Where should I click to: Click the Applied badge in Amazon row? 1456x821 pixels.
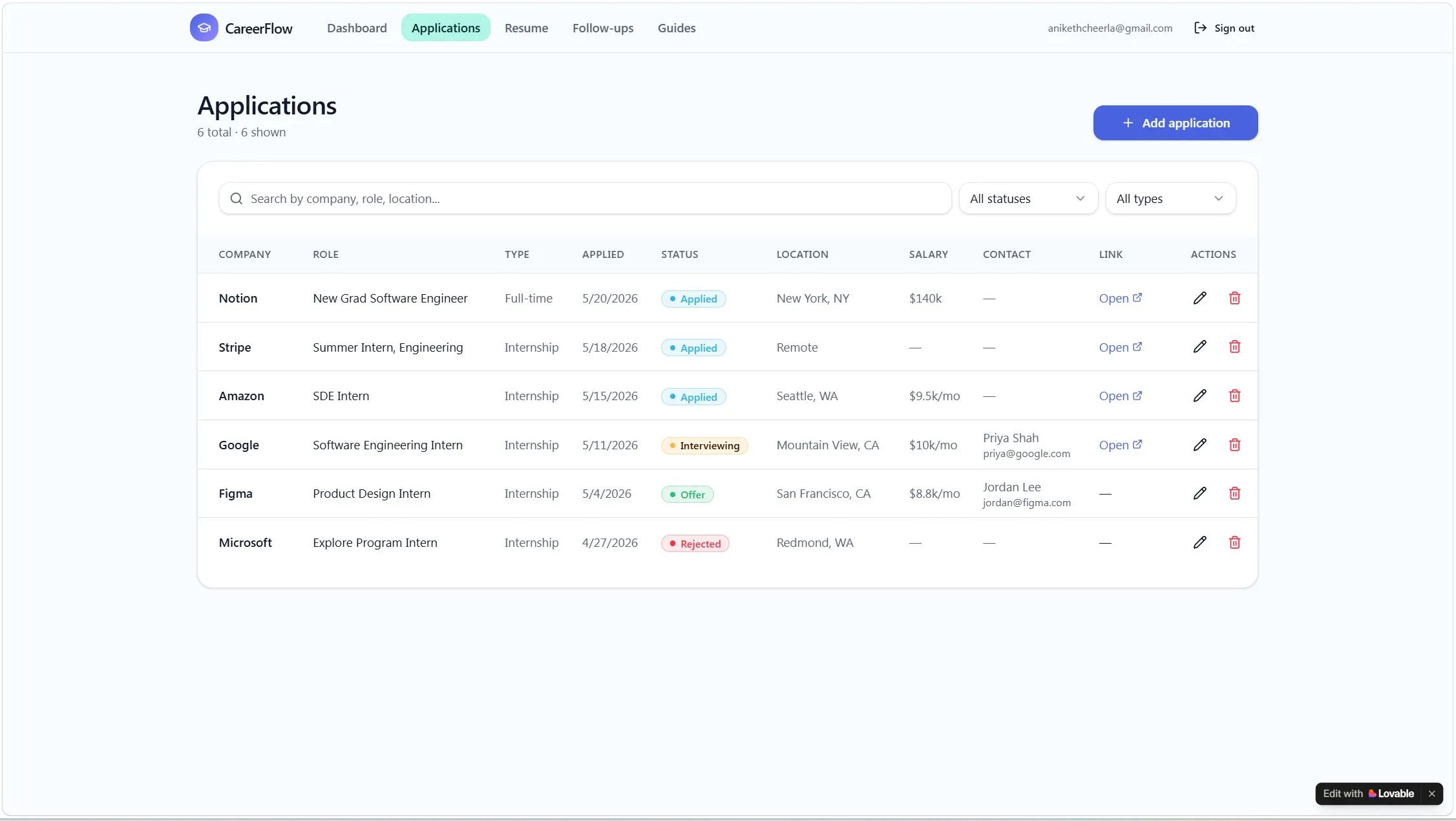pyautogui.click(x=693, y=397)
